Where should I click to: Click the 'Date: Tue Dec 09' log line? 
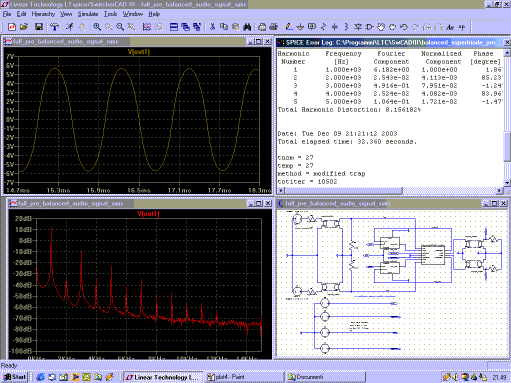[x=337, y=134]
